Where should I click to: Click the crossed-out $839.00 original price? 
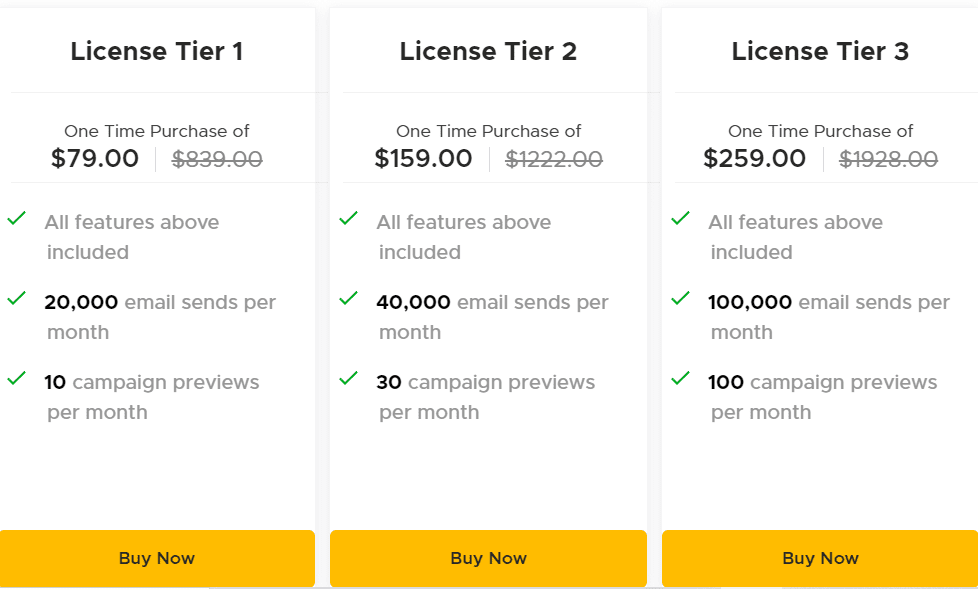pyautogui.click(x=217, y=158)
